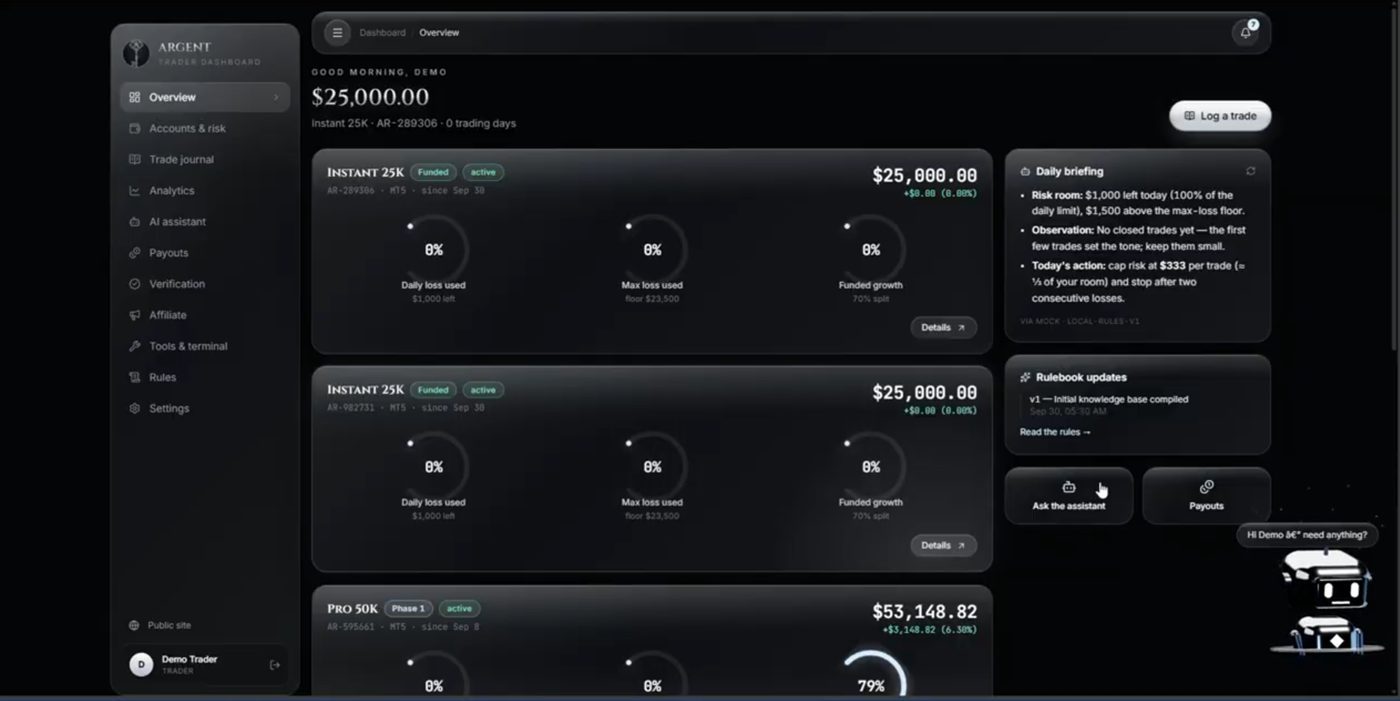1400x701 pixels.
Task: Click the Accounts & risk sidebar icon
Action: point(135,128)
